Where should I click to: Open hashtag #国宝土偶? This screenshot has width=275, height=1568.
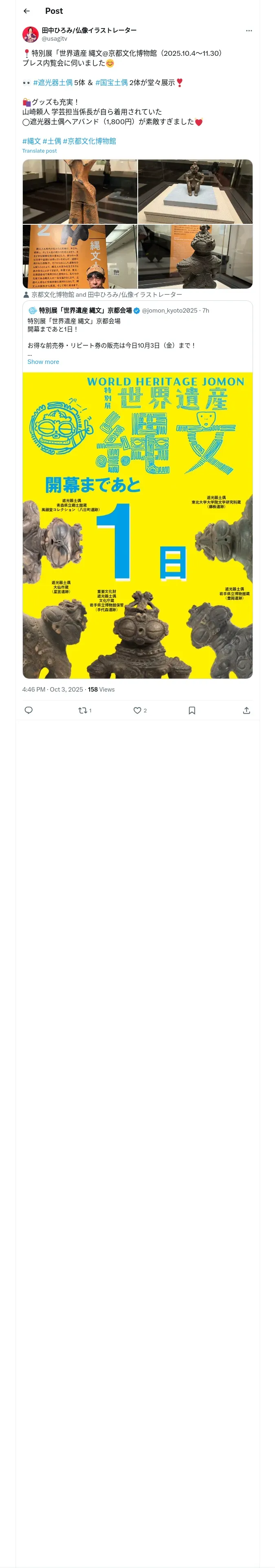click(x=111, y=82)
